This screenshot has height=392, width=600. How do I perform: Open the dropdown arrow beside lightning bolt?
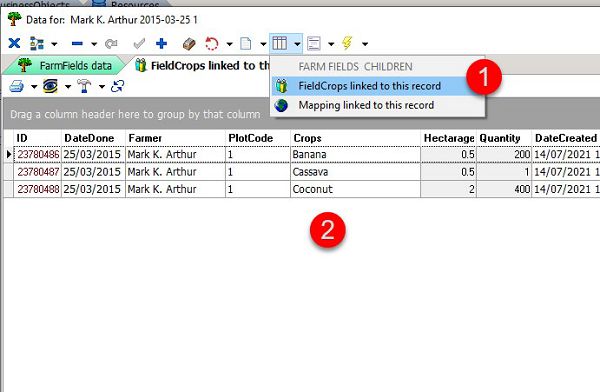click(365, 44)
